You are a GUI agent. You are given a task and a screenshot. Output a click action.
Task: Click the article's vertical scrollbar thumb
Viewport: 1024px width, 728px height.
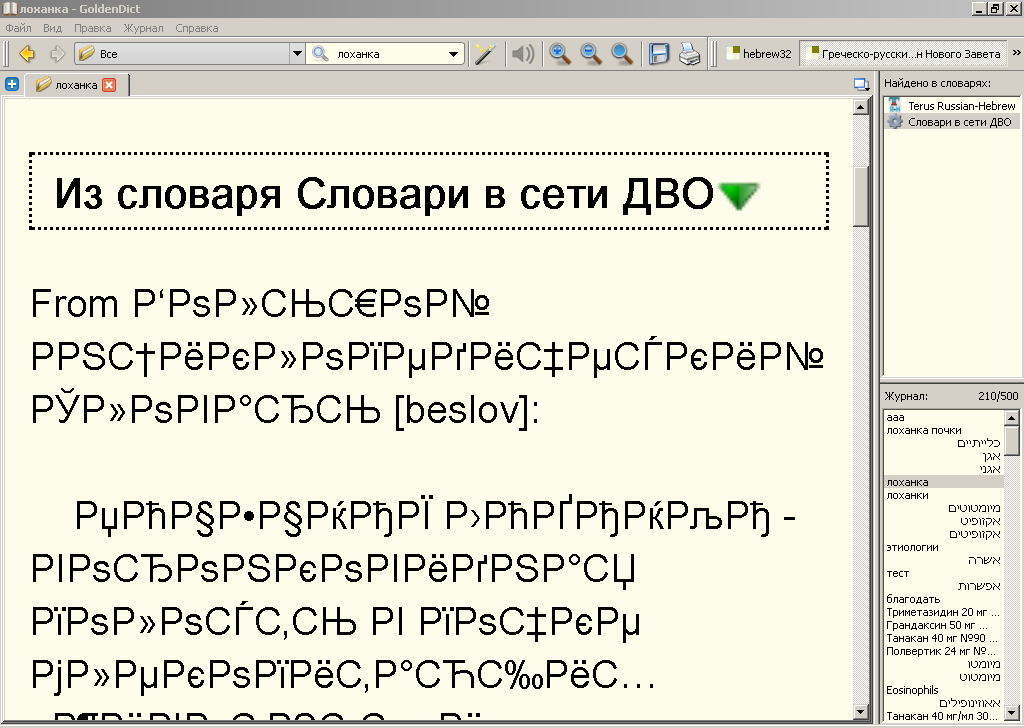click(x=861, y=197)
